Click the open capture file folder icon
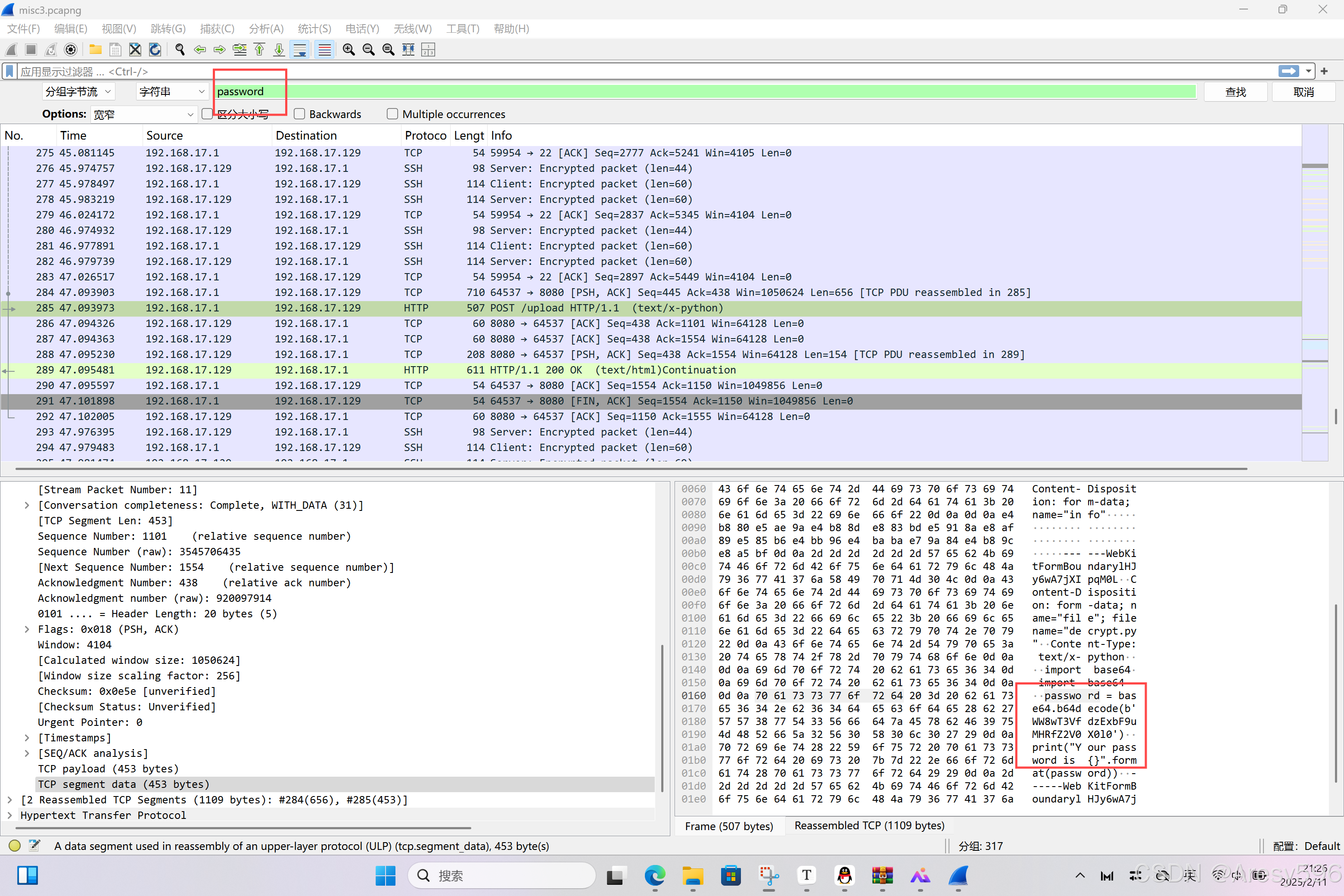The height and width of the screenshot is (896, 1344). coord(96,50)
